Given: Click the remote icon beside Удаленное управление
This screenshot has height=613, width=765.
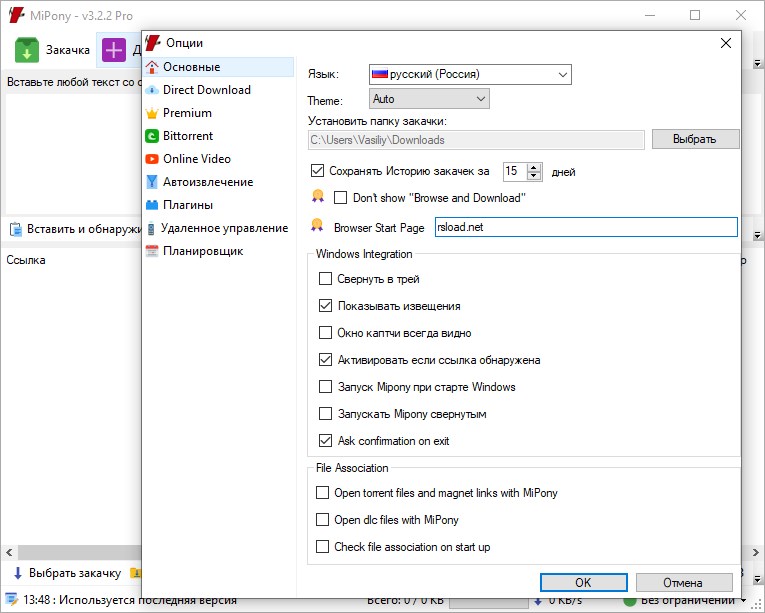Looking at the screenshot, I should 151,228.
